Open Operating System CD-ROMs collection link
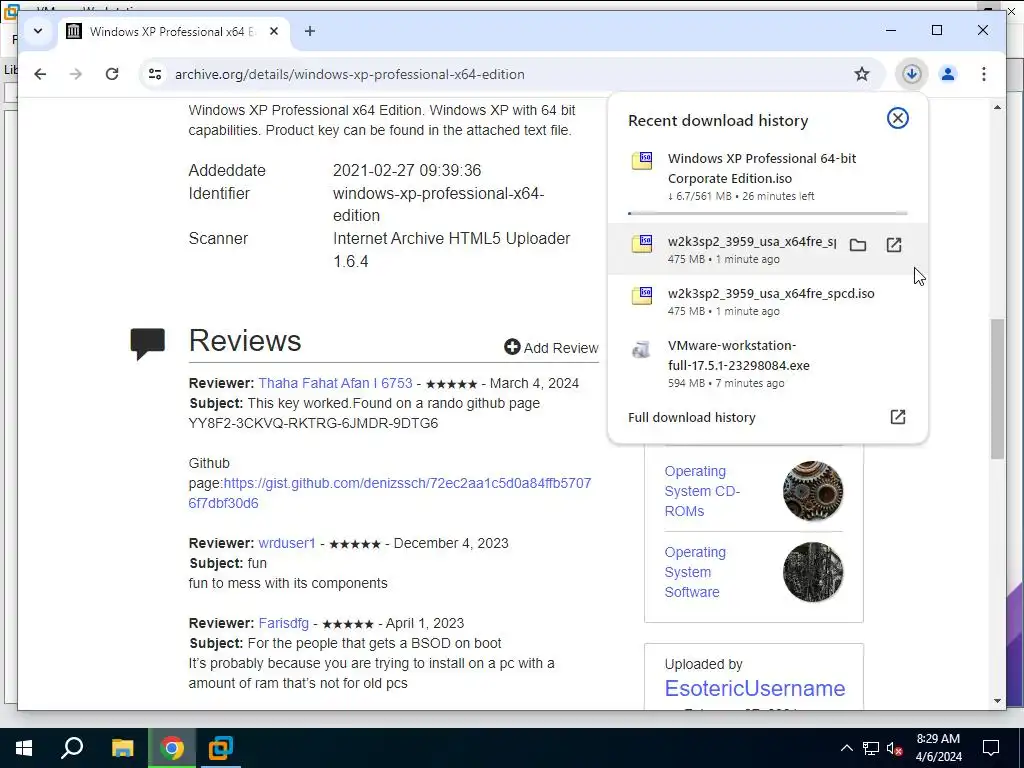The width and height of the screenshot is (1024, 768). click(702, 491)
